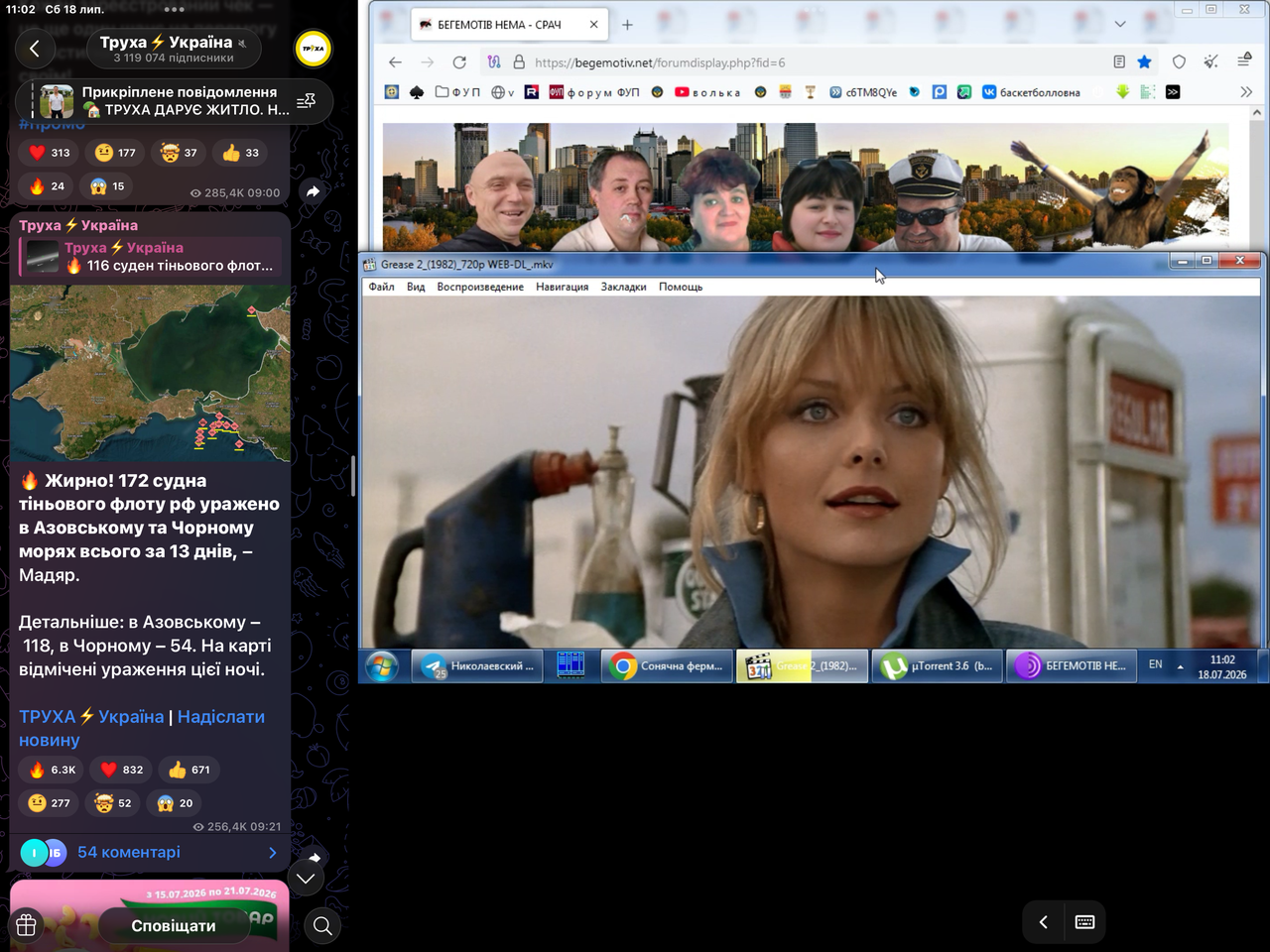Click the blue bookmark star

(x=1144, y=61)
